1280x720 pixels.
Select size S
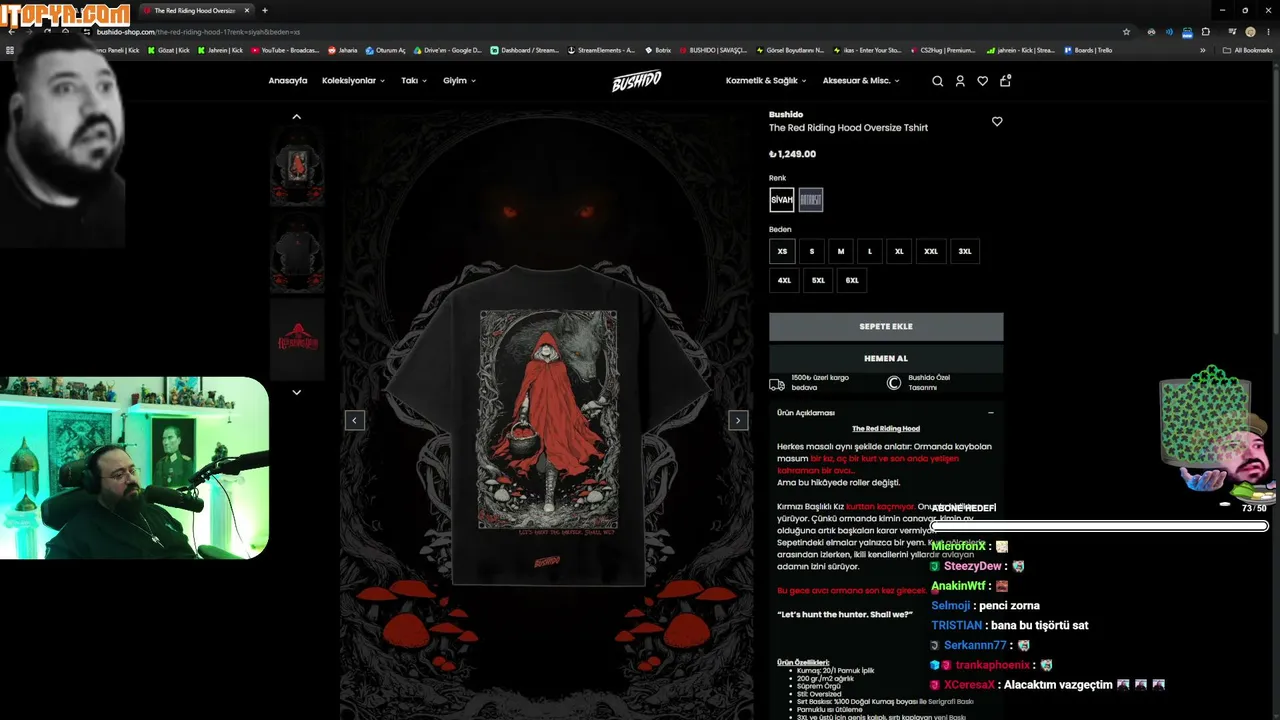pos(812,251)
